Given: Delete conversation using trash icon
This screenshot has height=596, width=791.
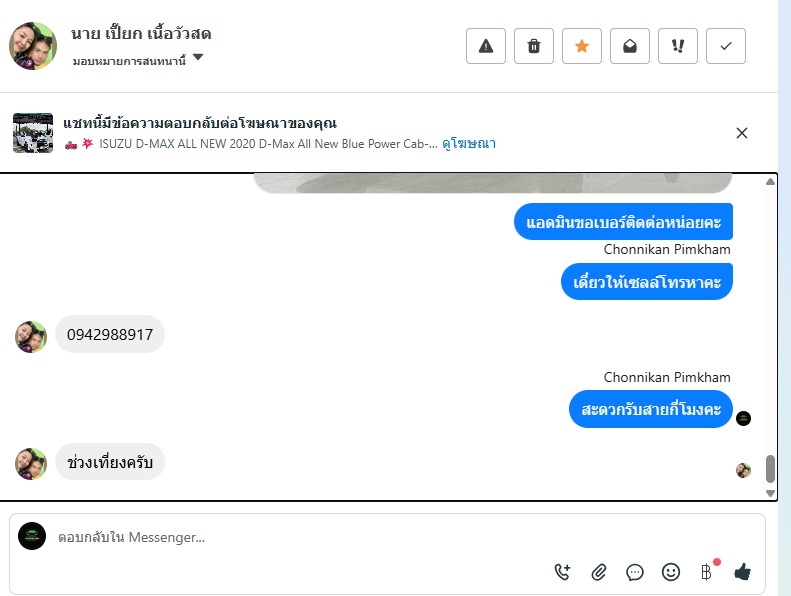Looking at the screenshot, I should click(x=534, y=46).
